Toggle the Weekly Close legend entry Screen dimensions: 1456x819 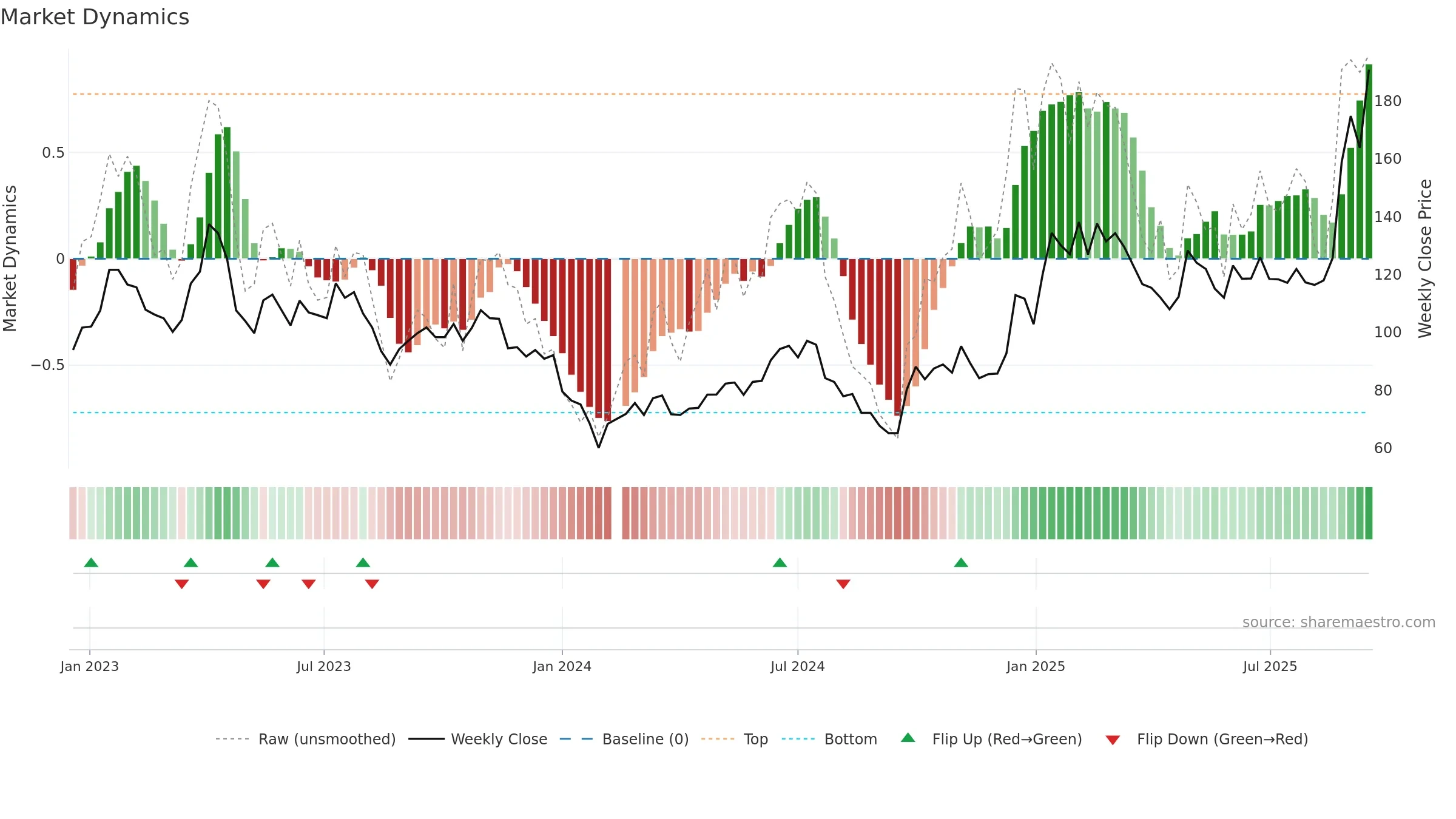(477, 739)
